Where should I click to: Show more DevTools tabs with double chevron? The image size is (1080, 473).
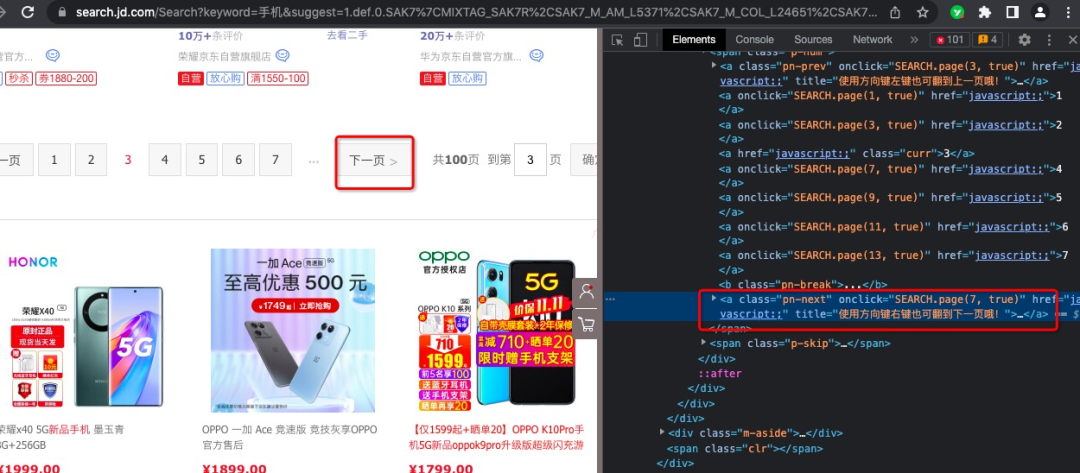pyautogui.click(x=914, y=40)
